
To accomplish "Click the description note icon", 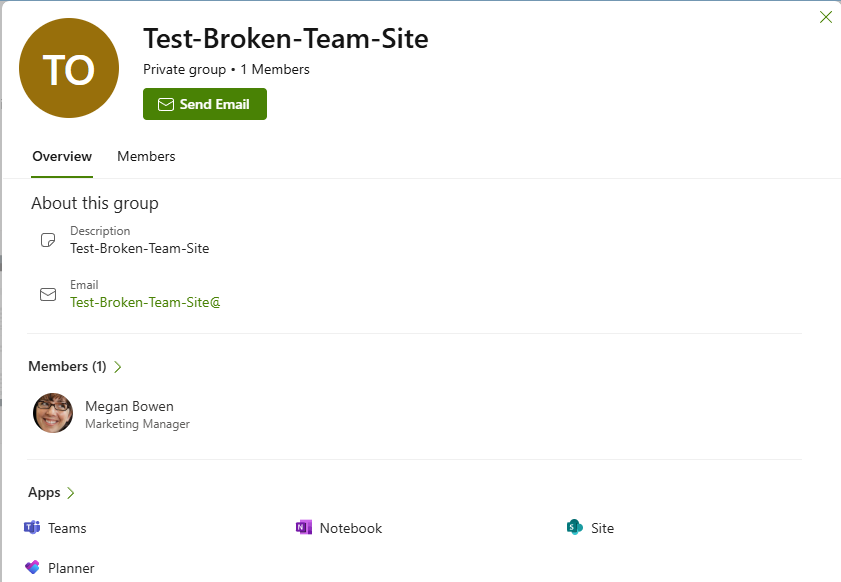I will [48, 240].
